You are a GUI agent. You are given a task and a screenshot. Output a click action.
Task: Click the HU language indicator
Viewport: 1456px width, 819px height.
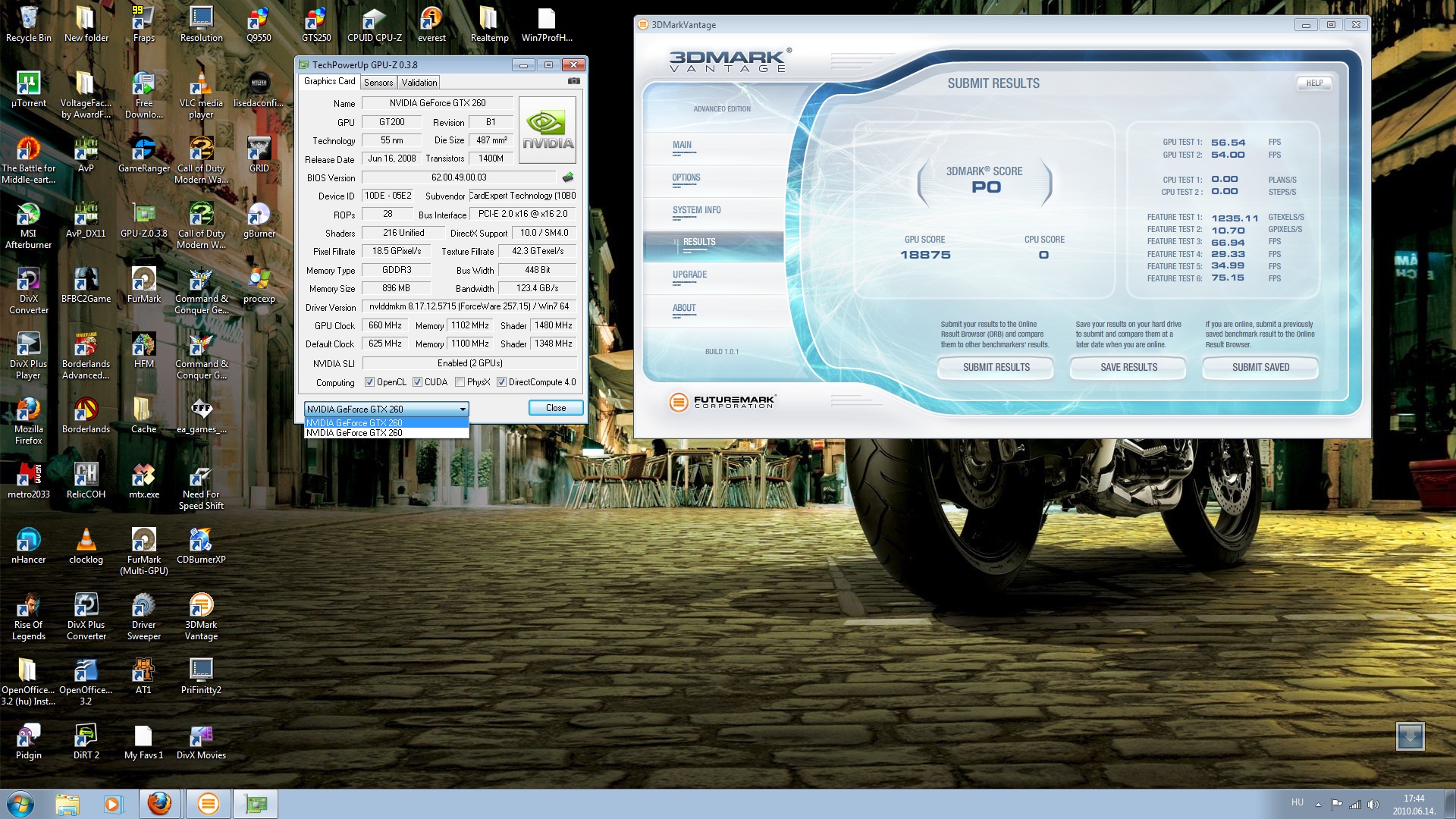pyautogui.click(x=1298, y=802)
